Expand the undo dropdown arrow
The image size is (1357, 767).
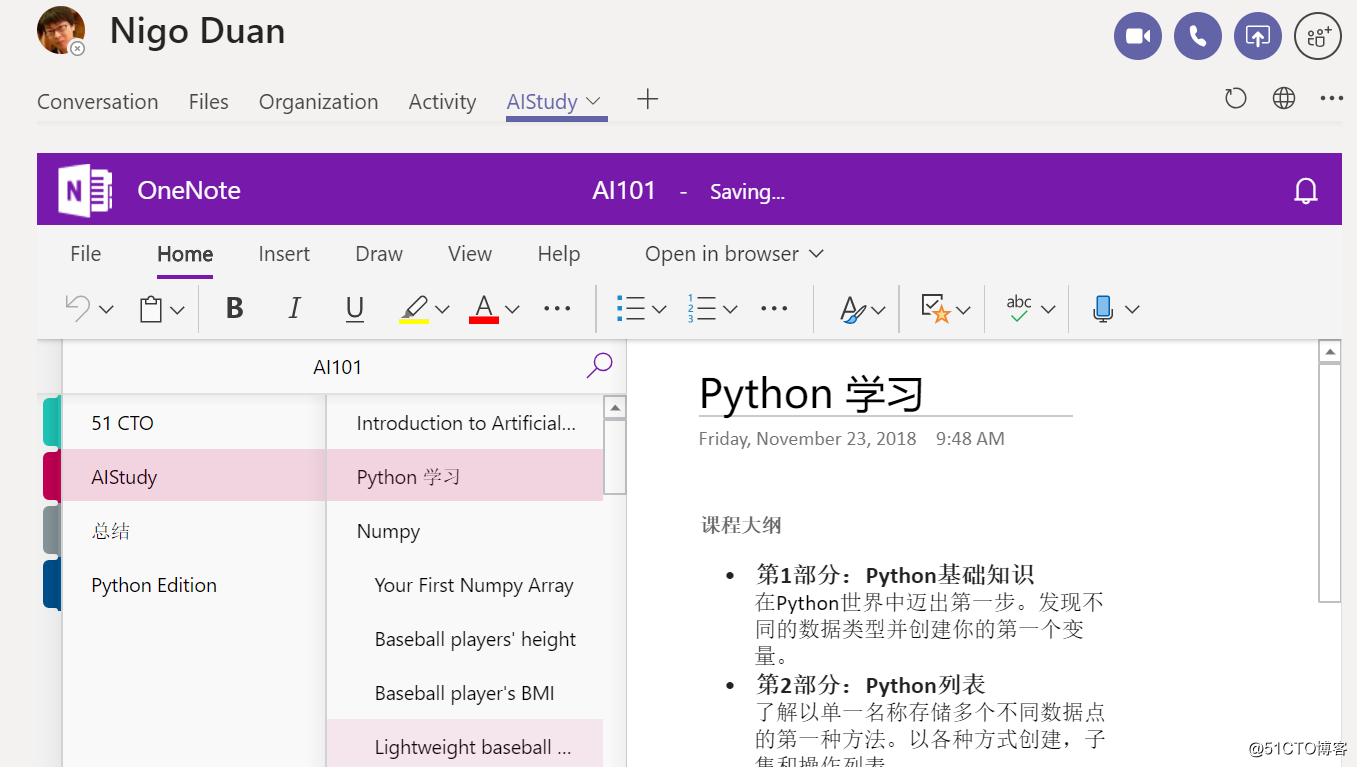pos(106,310)
